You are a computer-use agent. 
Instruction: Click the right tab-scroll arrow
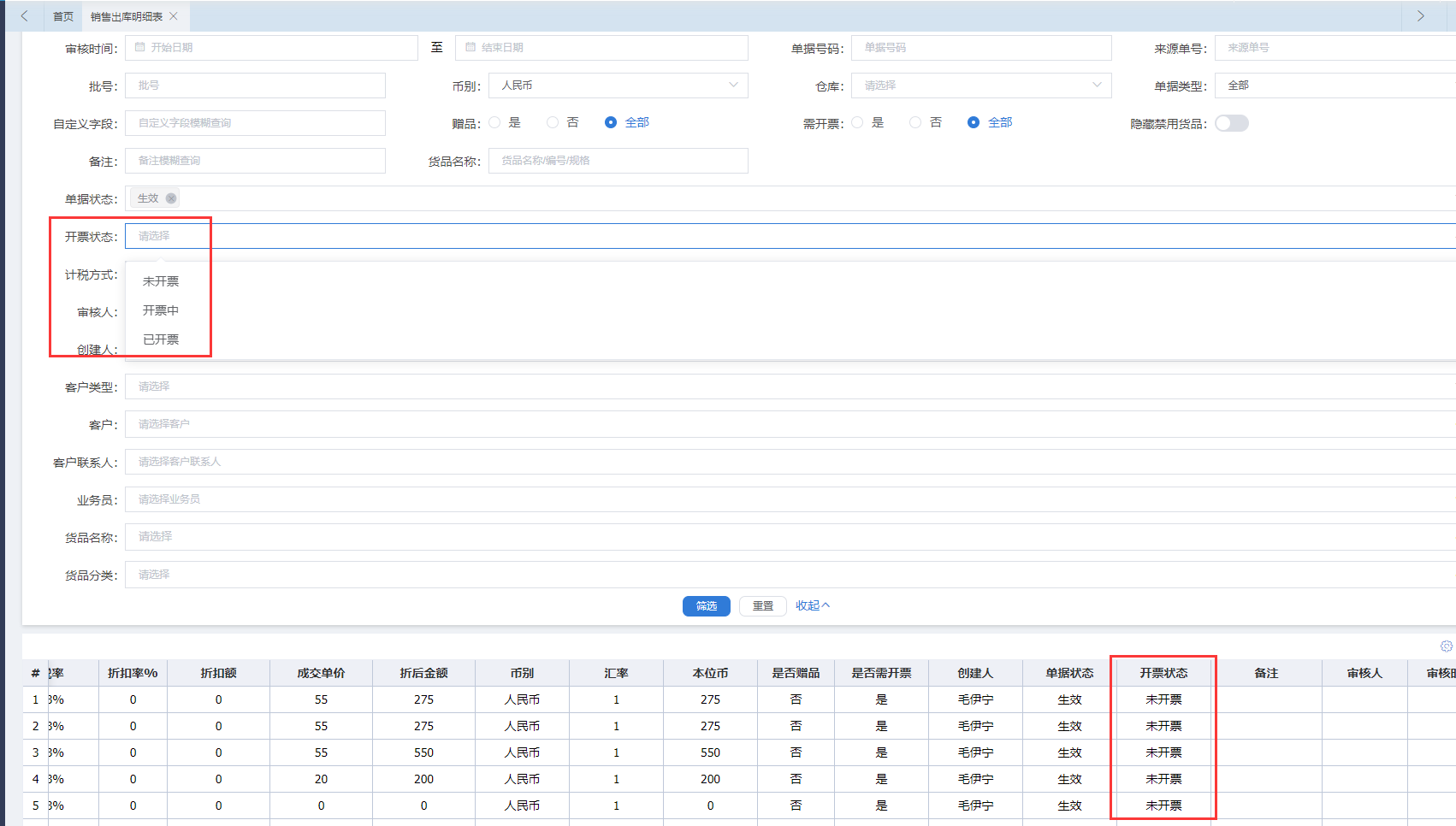(x=1421, y=16)
